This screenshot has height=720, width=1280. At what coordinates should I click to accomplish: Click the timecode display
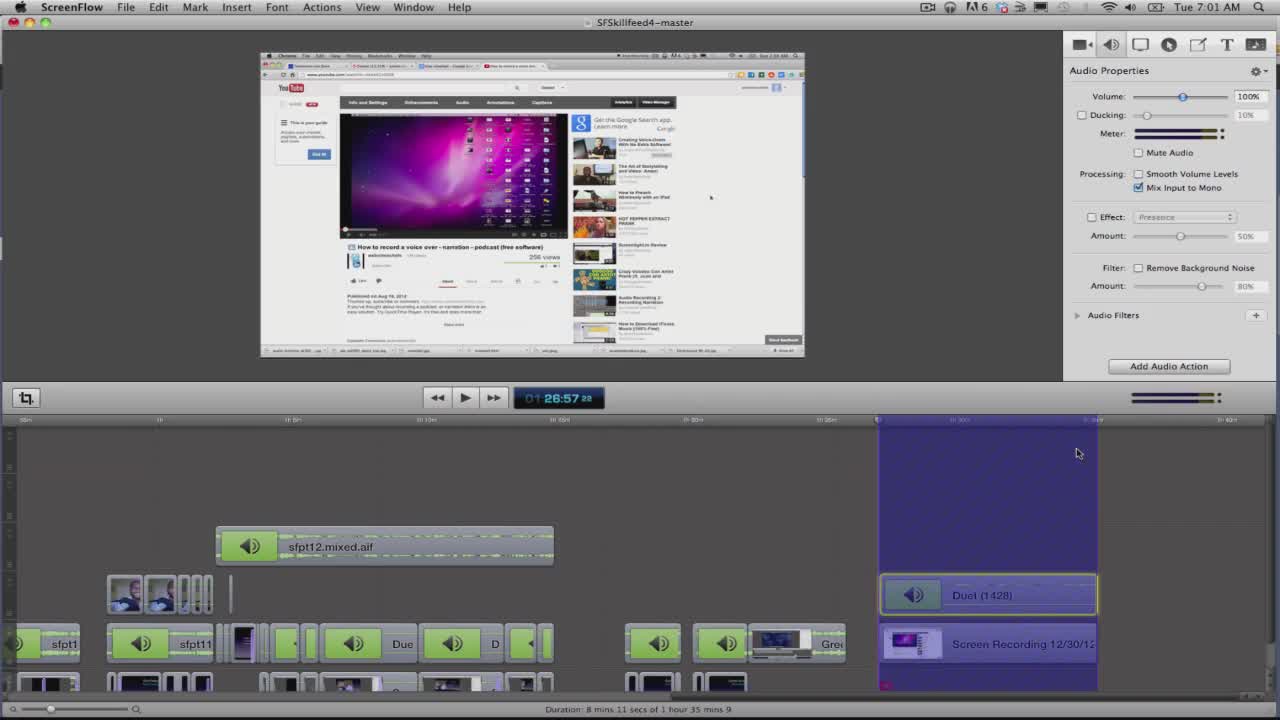pos(559,398)
